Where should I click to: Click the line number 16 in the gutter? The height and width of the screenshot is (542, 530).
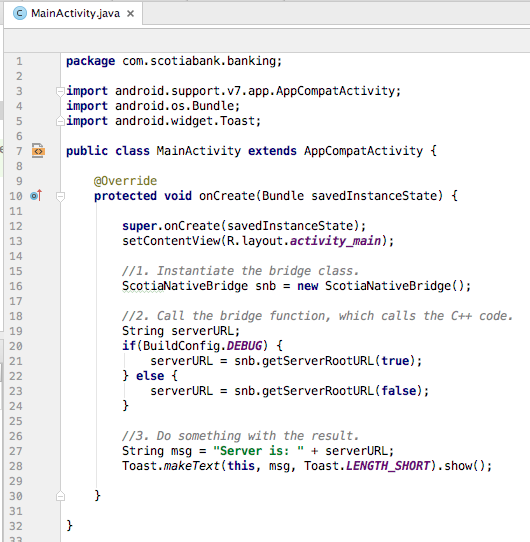tap(16, 286)
